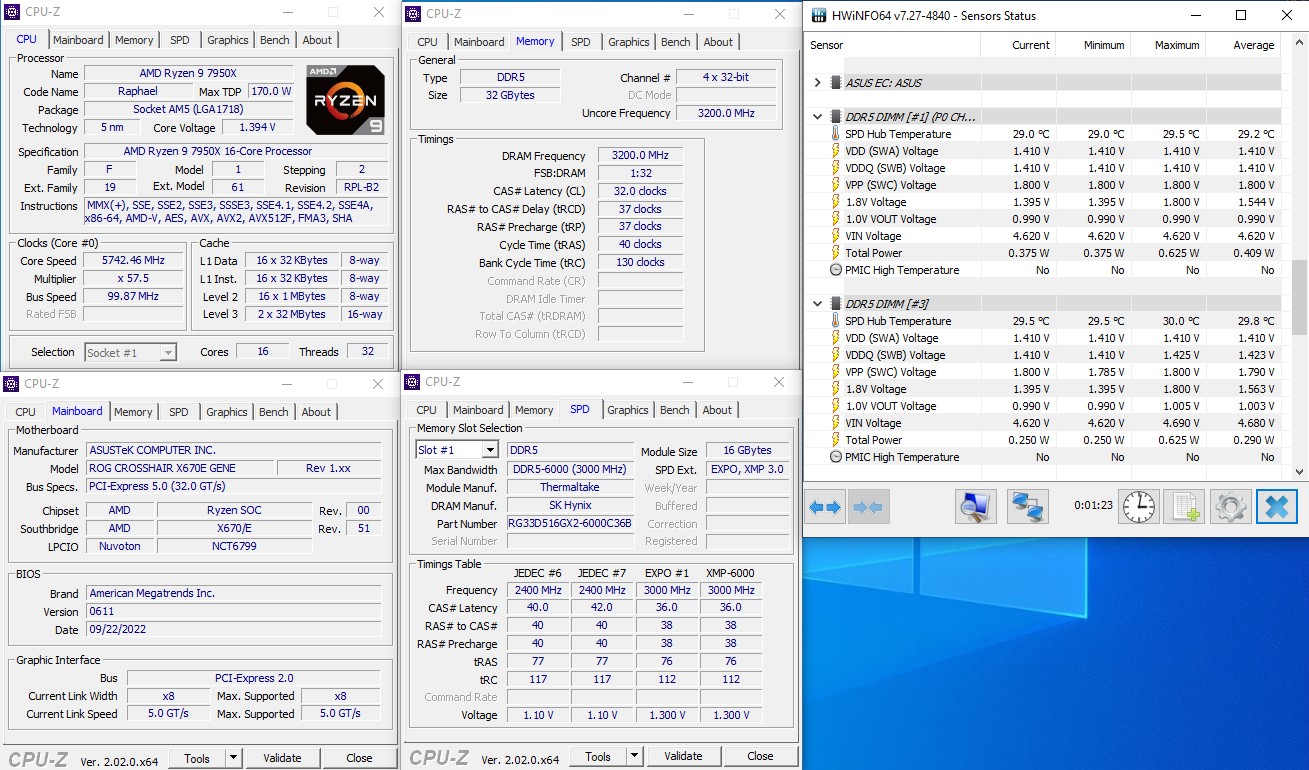This screenshot has width=1309, height=770.
Task: Click the ROG CROSSHAIR X670E GENE model field
Action: [x=178, y=468]
